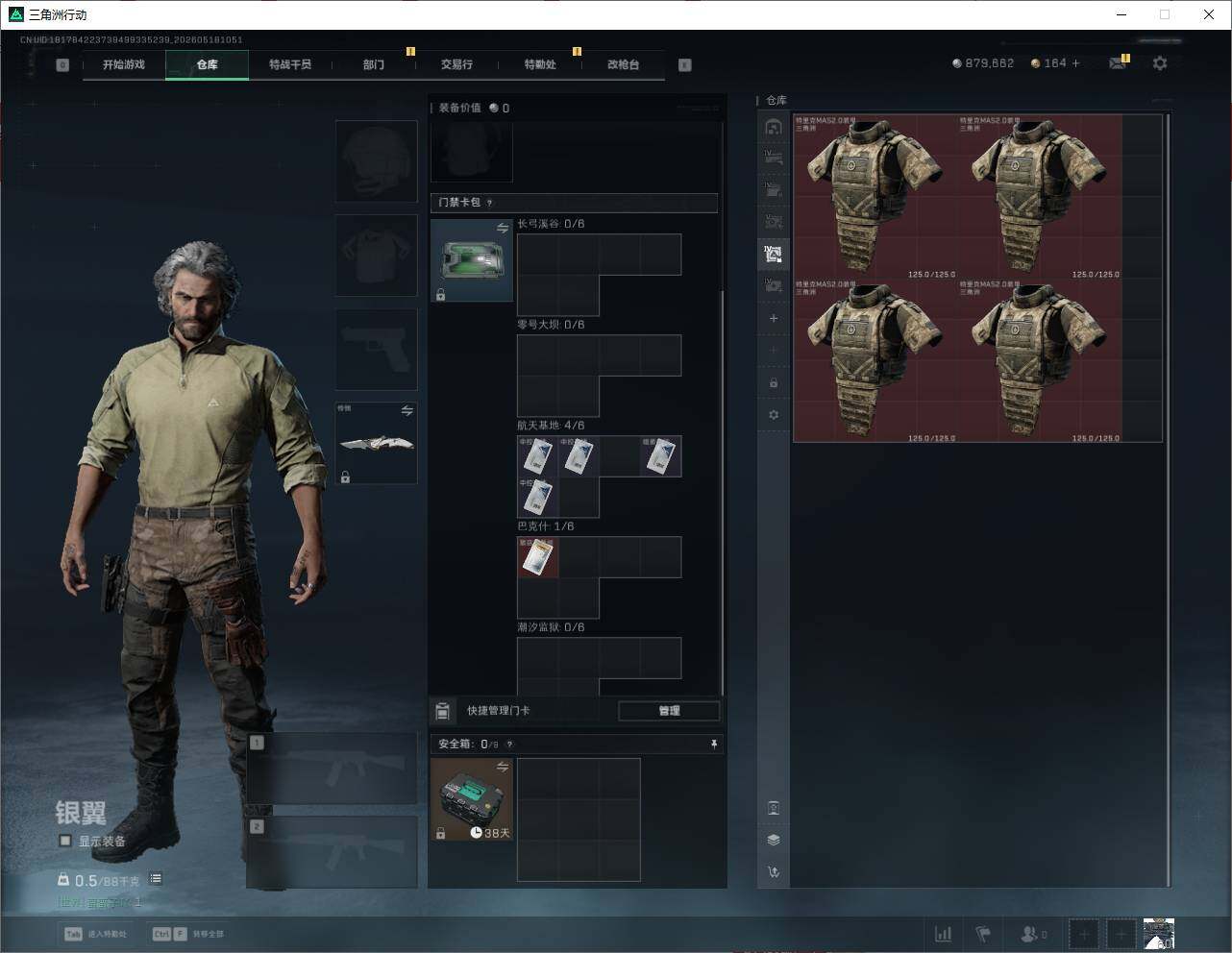Viewport: 1232px width, 953px height.
Task: Select the top-right 特里克MAS2.0 armor
Action: tap(1040, 198)
